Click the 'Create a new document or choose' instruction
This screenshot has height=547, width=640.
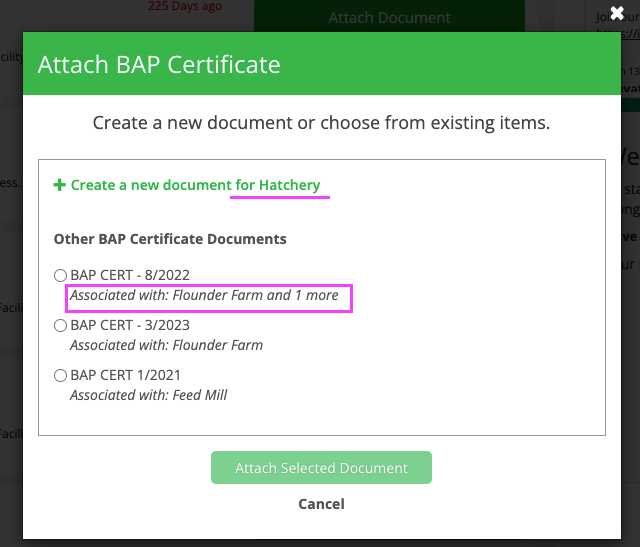pos(321,123)
